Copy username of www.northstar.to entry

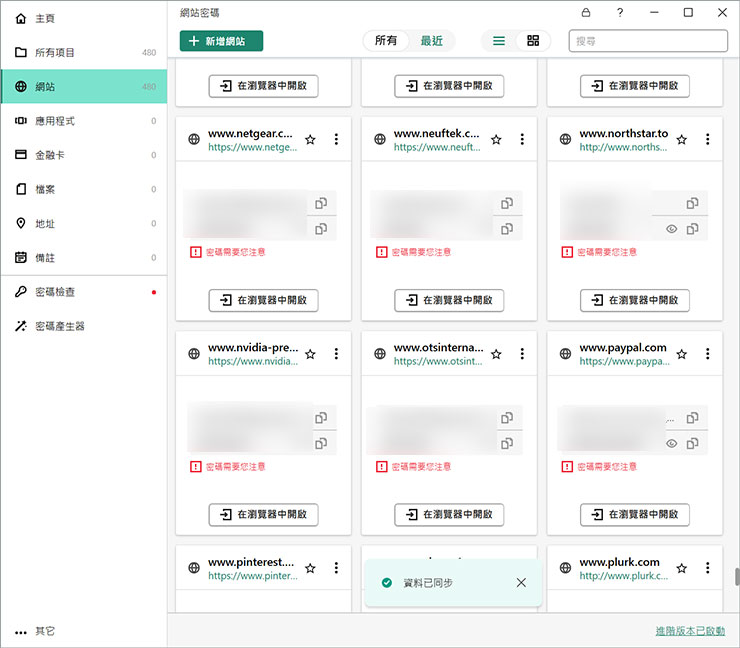692,203
